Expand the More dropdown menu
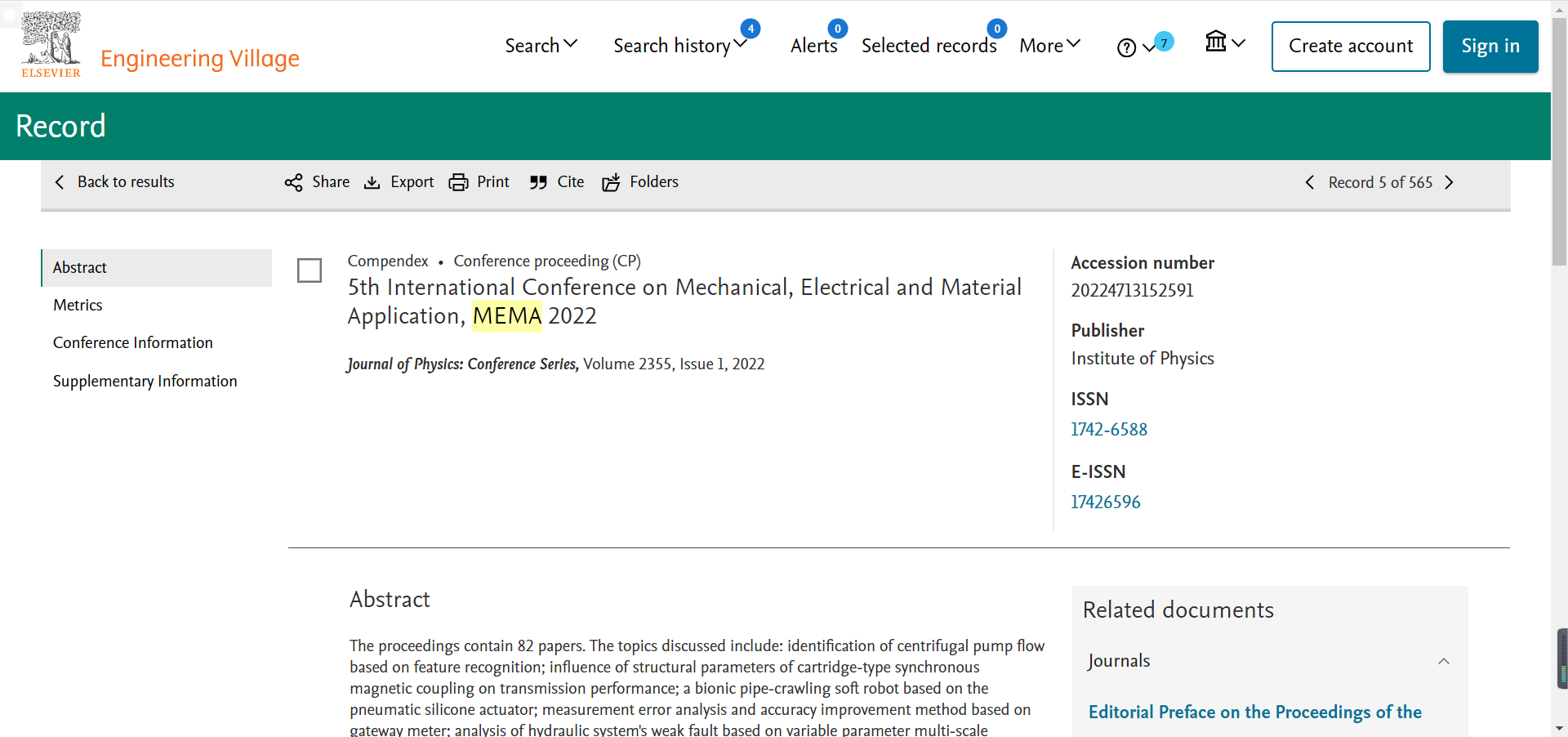This screenshot has width=1568, height=737. pyautogui.click(x=1049, y=46)
